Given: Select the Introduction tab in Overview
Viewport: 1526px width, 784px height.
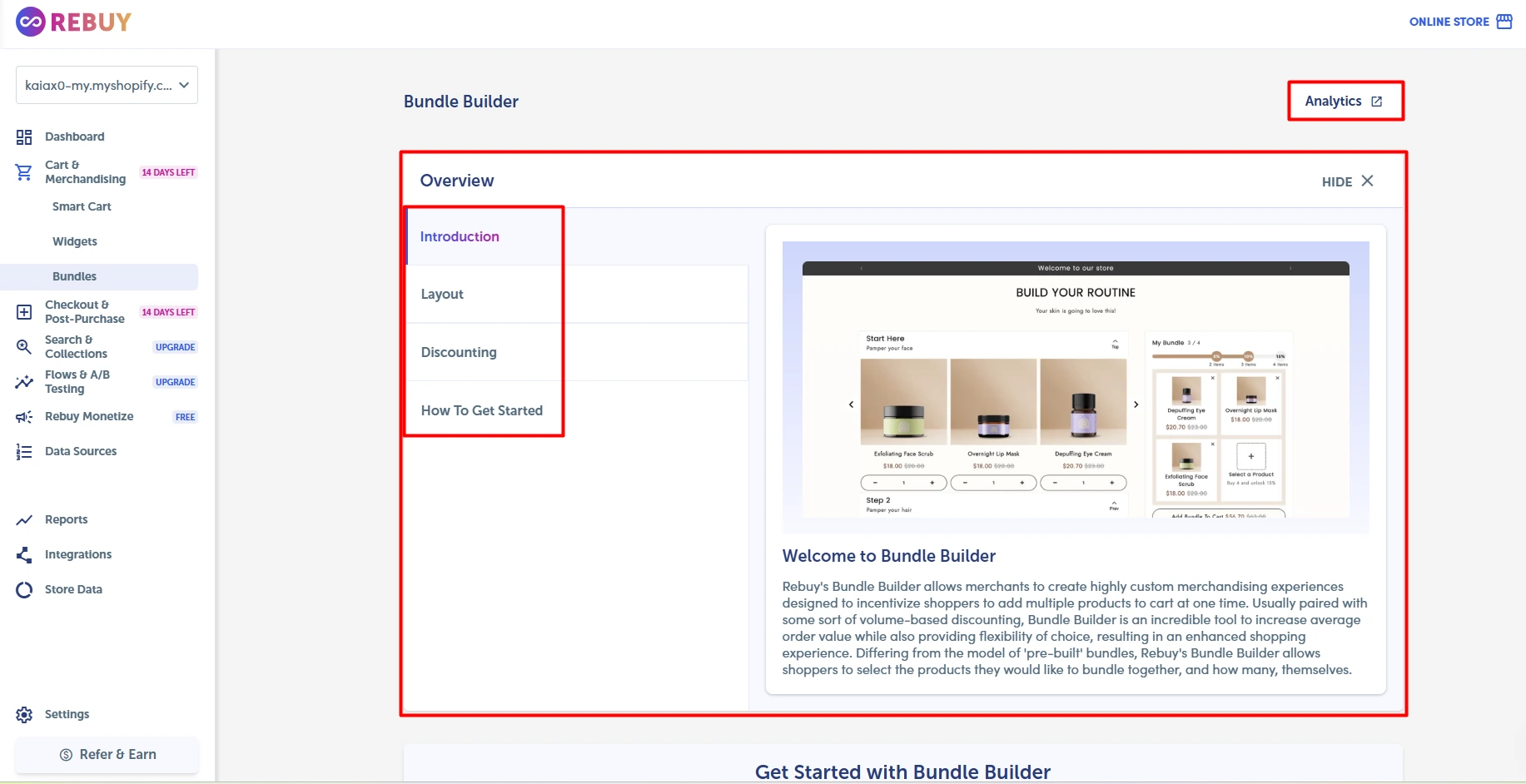Looking at the screenshot, I should [576, 236].
